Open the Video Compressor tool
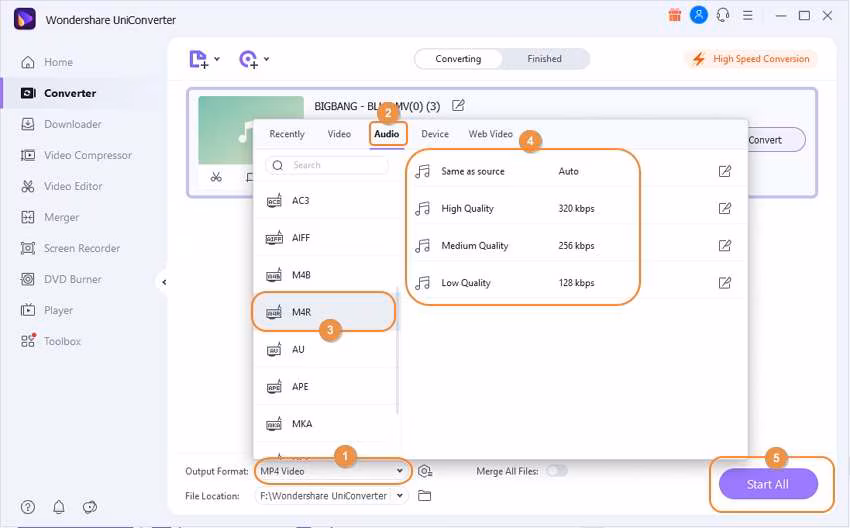850x528 pixels. coord(76,155)
